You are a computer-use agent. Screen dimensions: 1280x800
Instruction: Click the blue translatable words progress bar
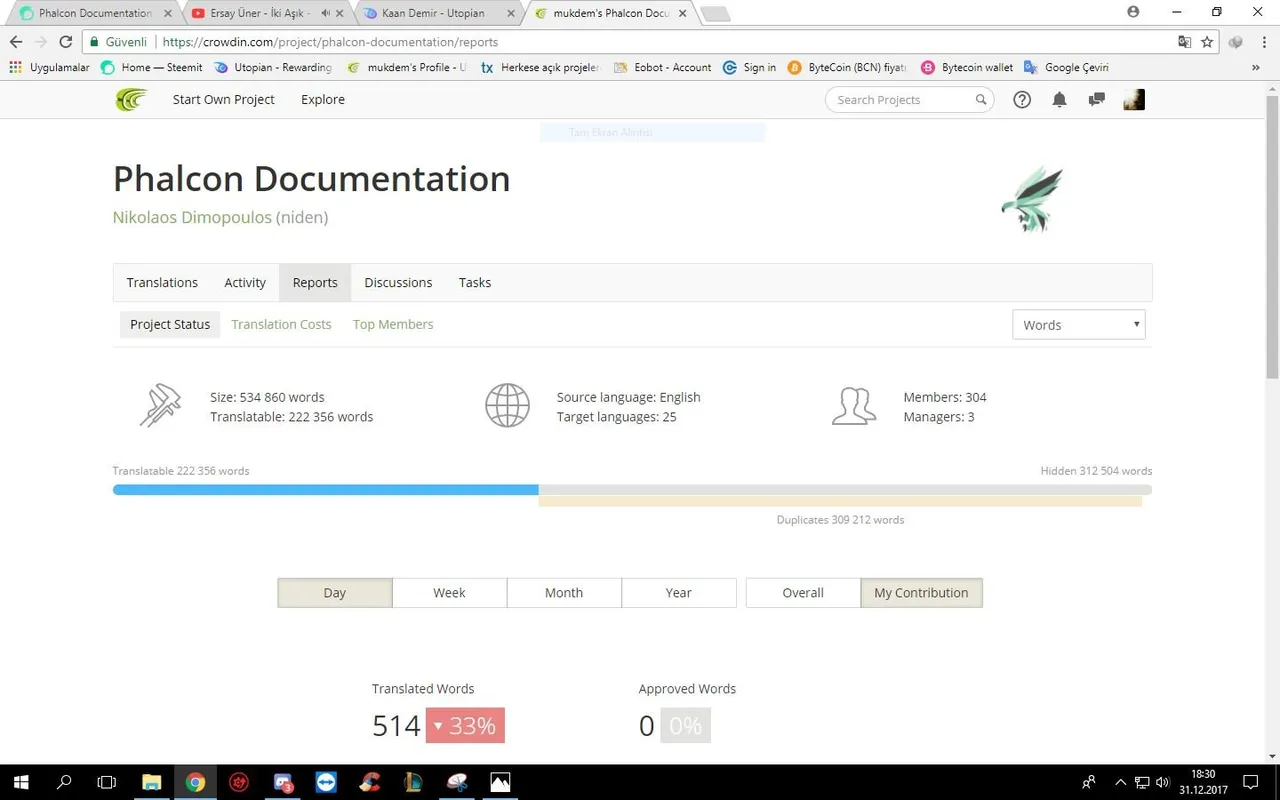pos(326,490)
